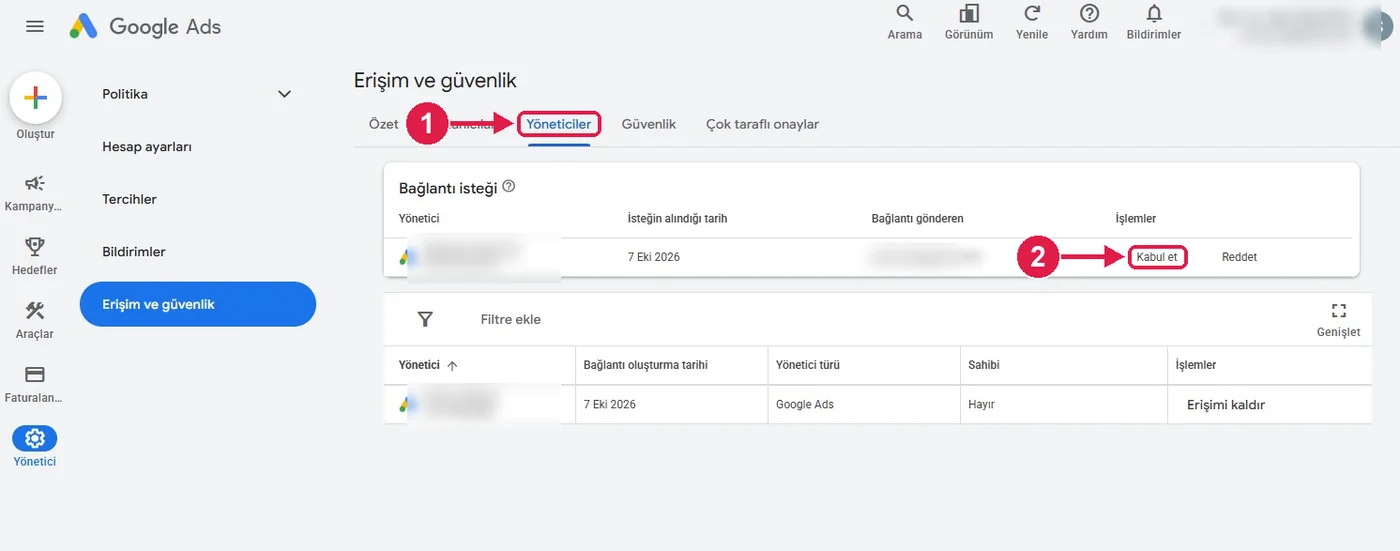
Task: Click the Google Ads type cell
Action: pyautogui.click(x=805, y=405)
